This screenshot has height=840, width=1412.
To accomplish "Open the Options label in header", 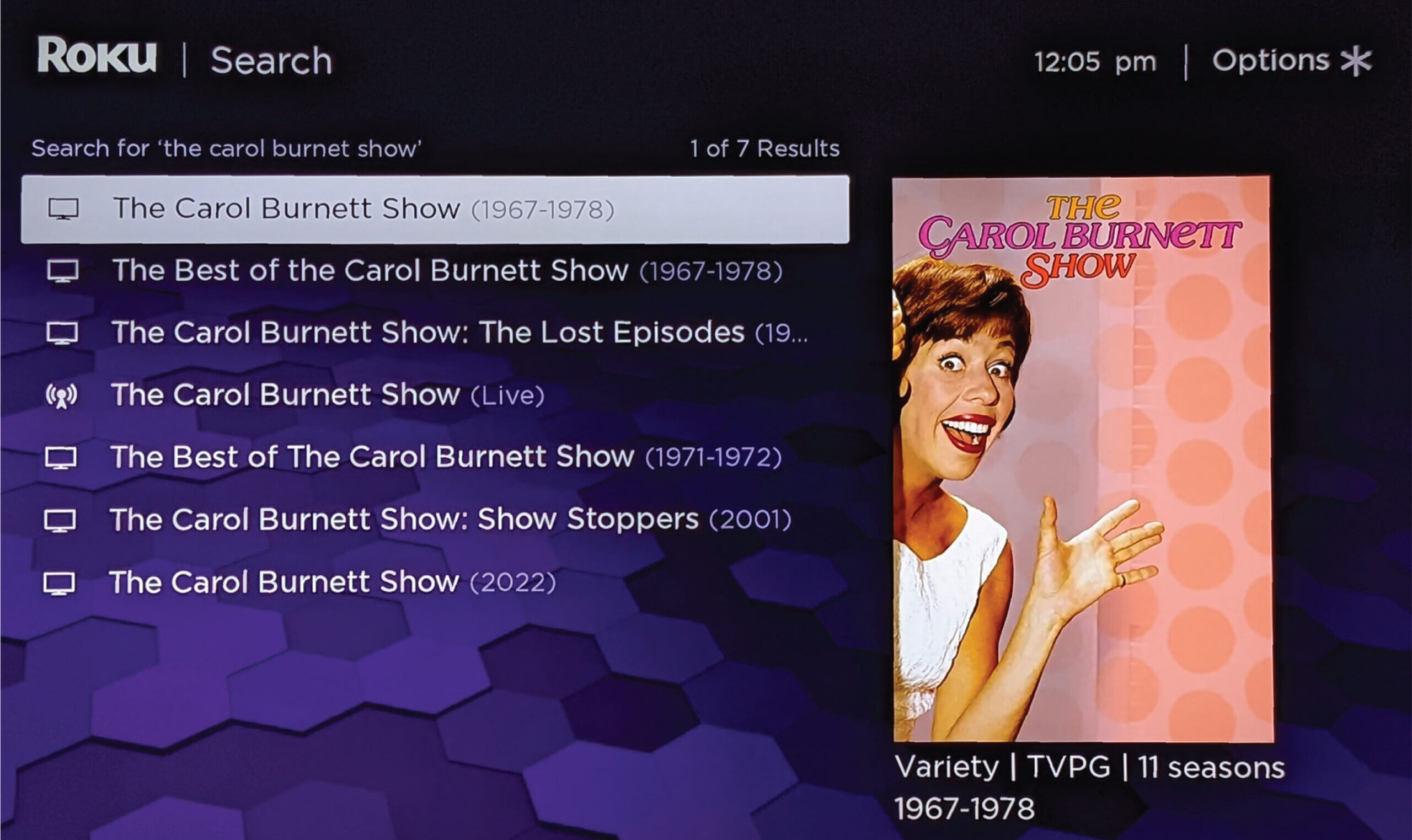I will pos(1270,61).
